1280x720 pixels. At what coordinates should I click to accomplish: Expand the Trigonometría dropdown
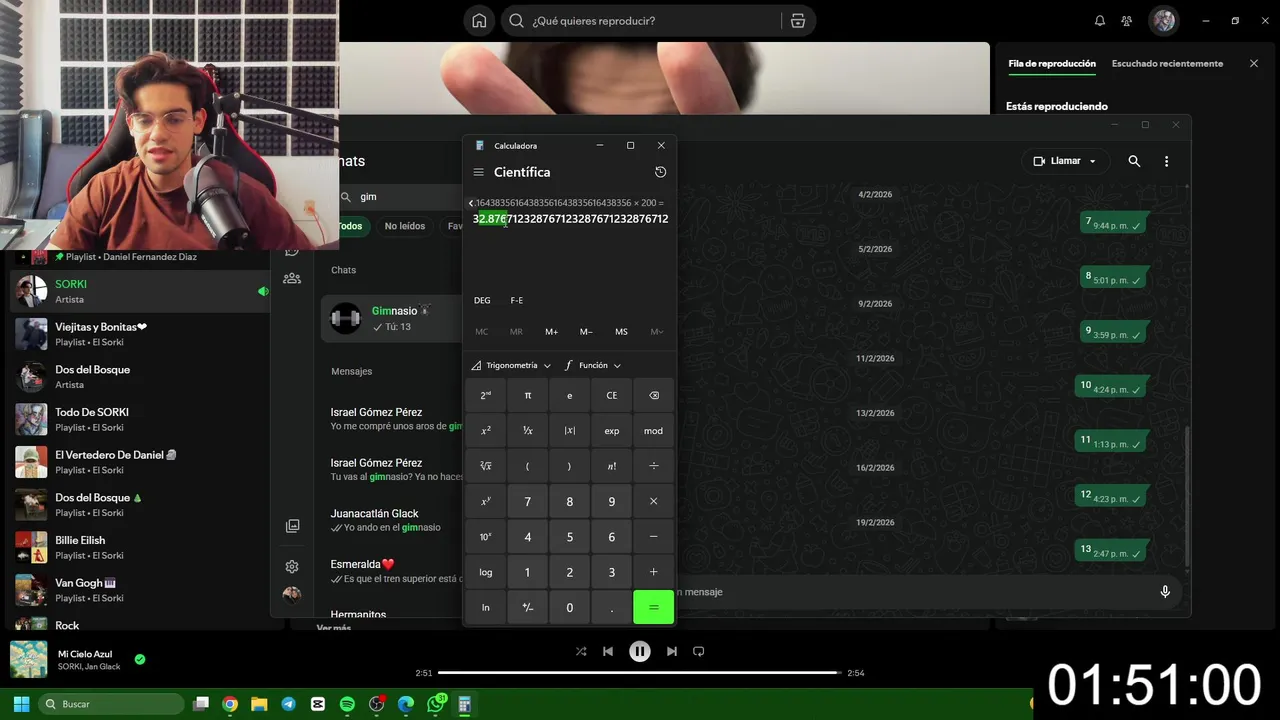pyautogui.click(x=512, y=365)
